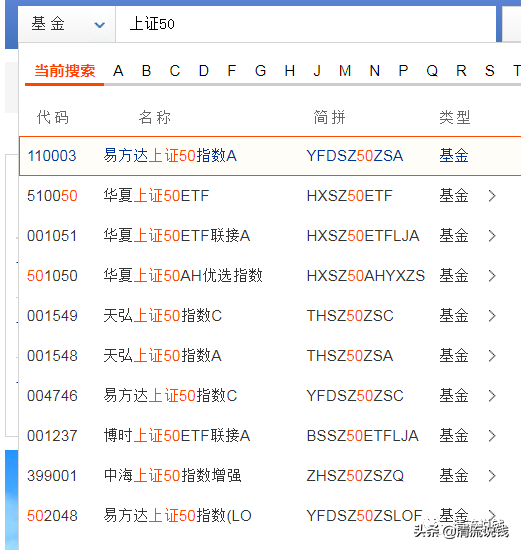Open fund 博时上证50ETF联接A
Viewport: 521px width, 550px height.
click(177, 436)
